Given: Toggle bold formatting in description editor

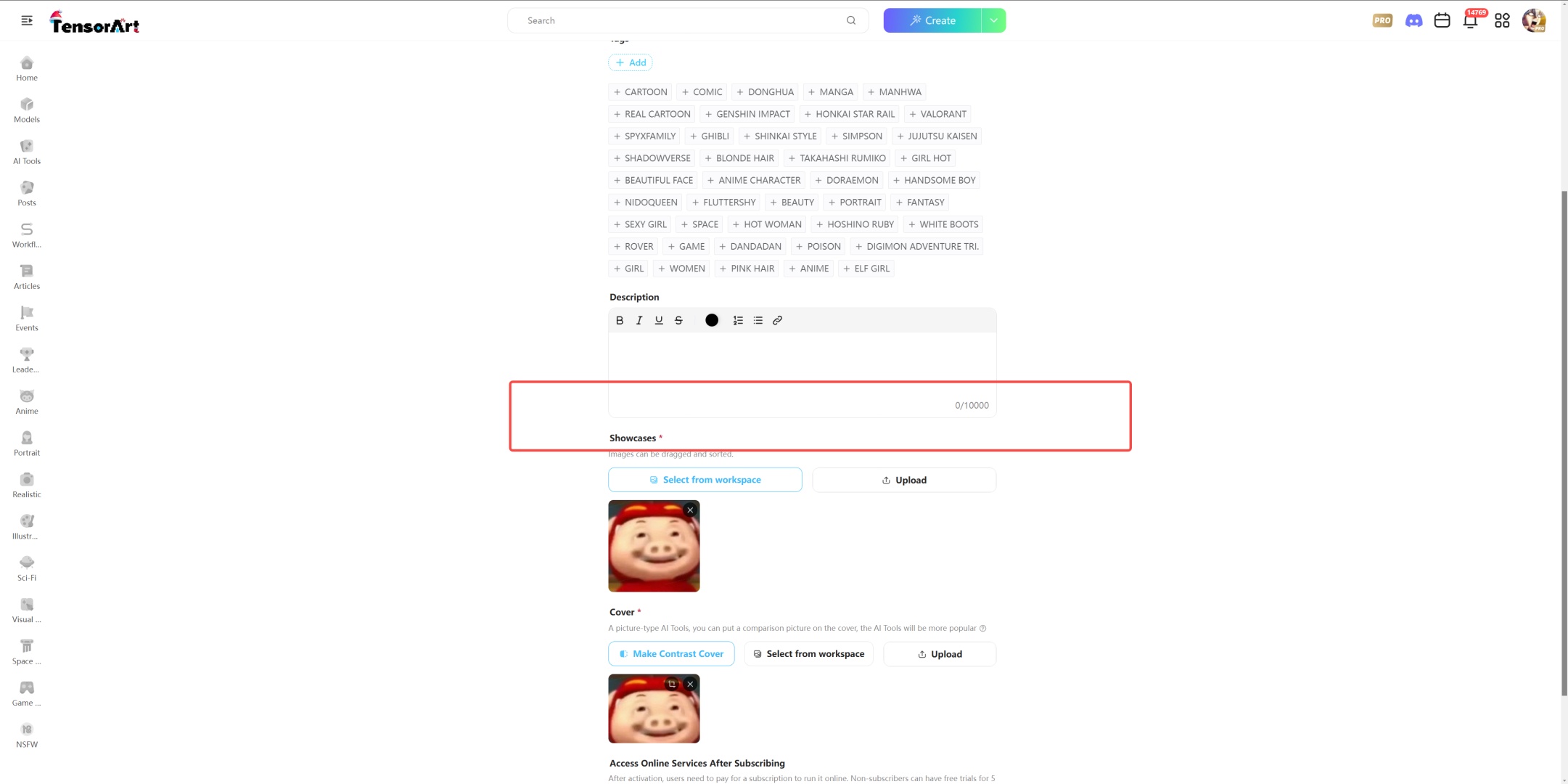Looking at the screenshot, I should [619, 320].
